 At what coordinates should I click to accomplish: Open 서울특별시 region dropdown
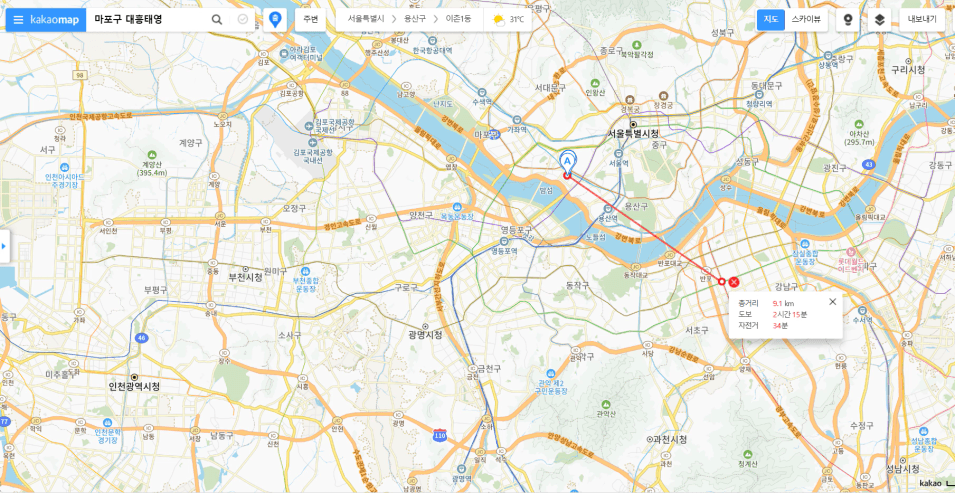[365, 20]
